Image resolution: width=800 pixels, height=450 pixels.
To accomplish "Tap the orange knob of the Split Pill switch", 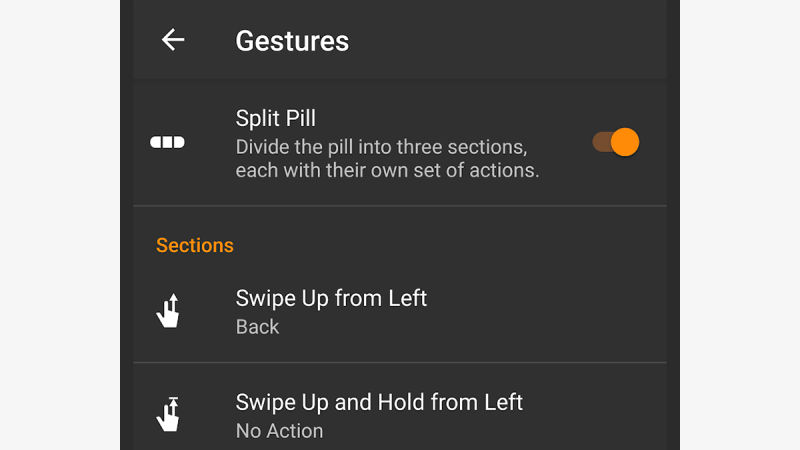I will pos(625,142).
